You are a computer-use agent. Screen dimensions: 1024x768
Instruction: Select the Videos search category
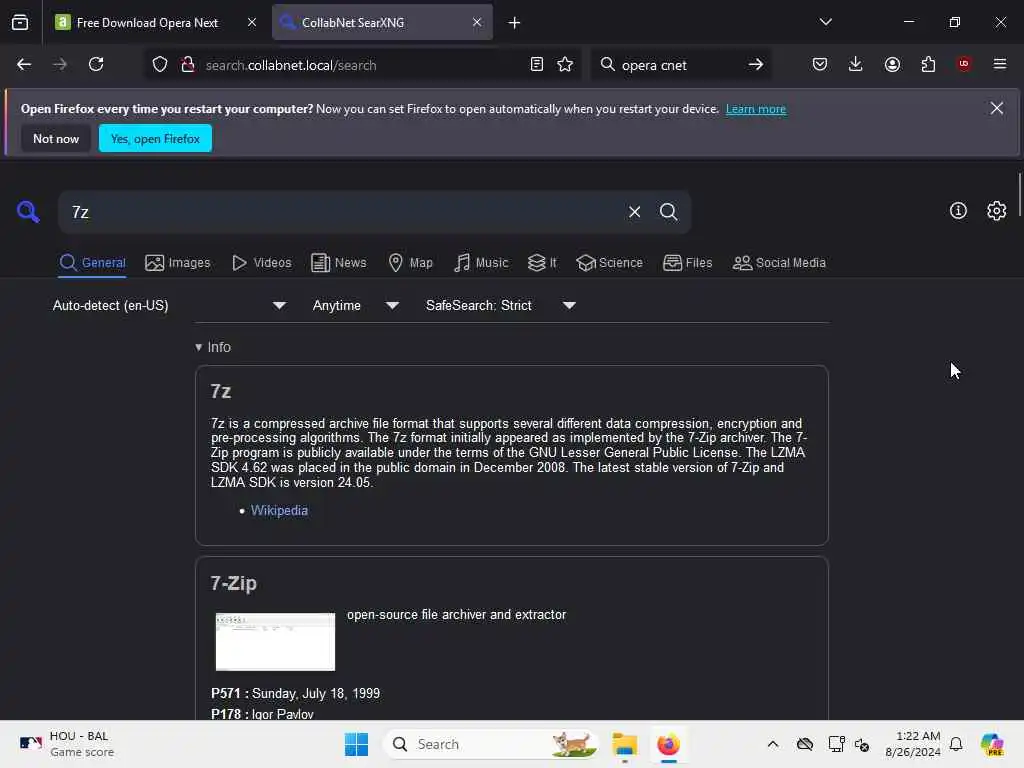[x=262, y=263]
